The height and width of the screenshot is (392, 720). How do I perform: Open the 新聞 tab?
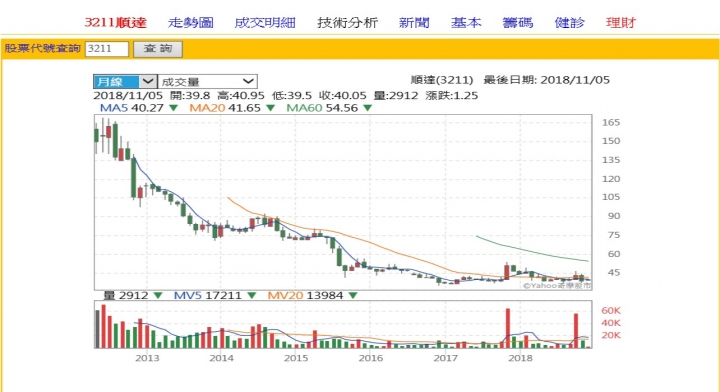point(414,22)
